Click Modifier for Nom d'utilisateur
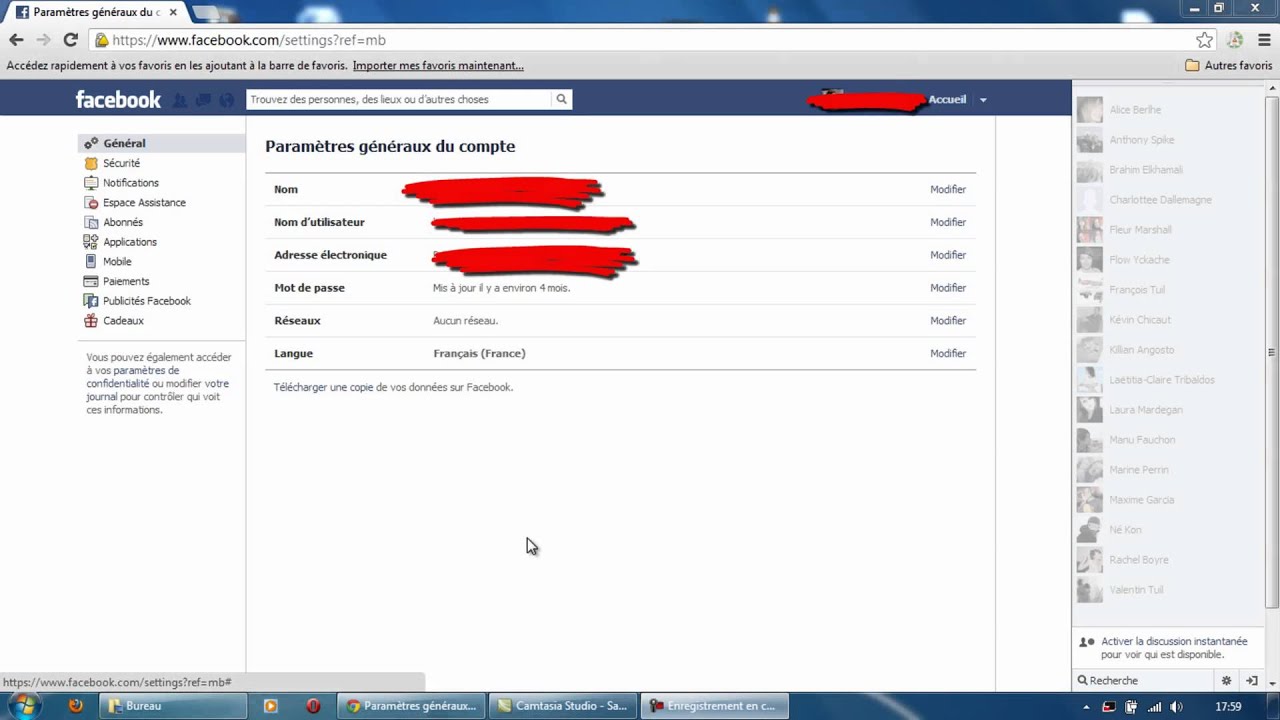This screenshot has height=720, width=1280. pos(948,222)
